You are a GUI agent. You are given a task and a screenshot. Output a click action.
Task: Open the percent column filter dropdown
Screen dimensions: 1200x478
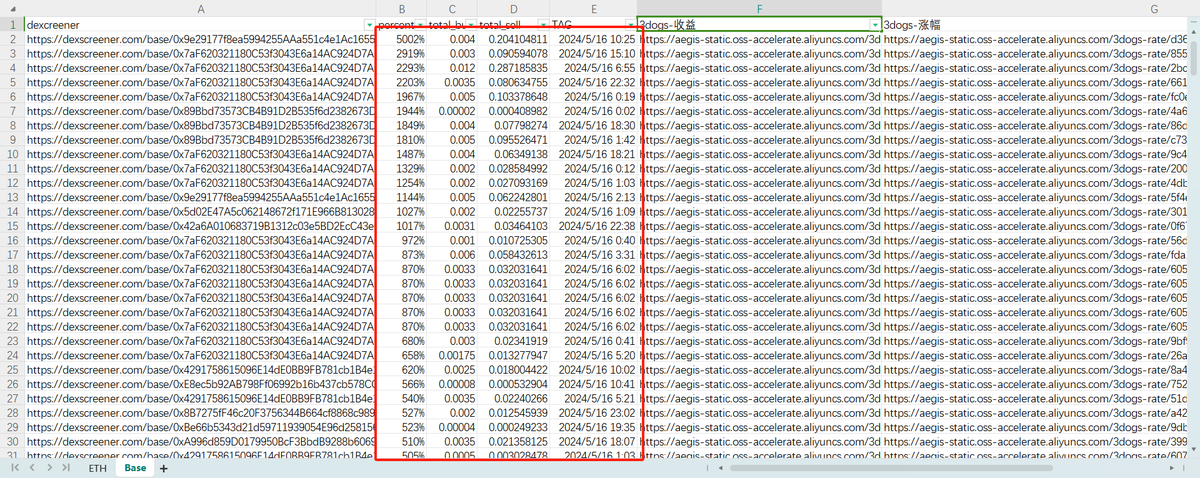[420, 24]
